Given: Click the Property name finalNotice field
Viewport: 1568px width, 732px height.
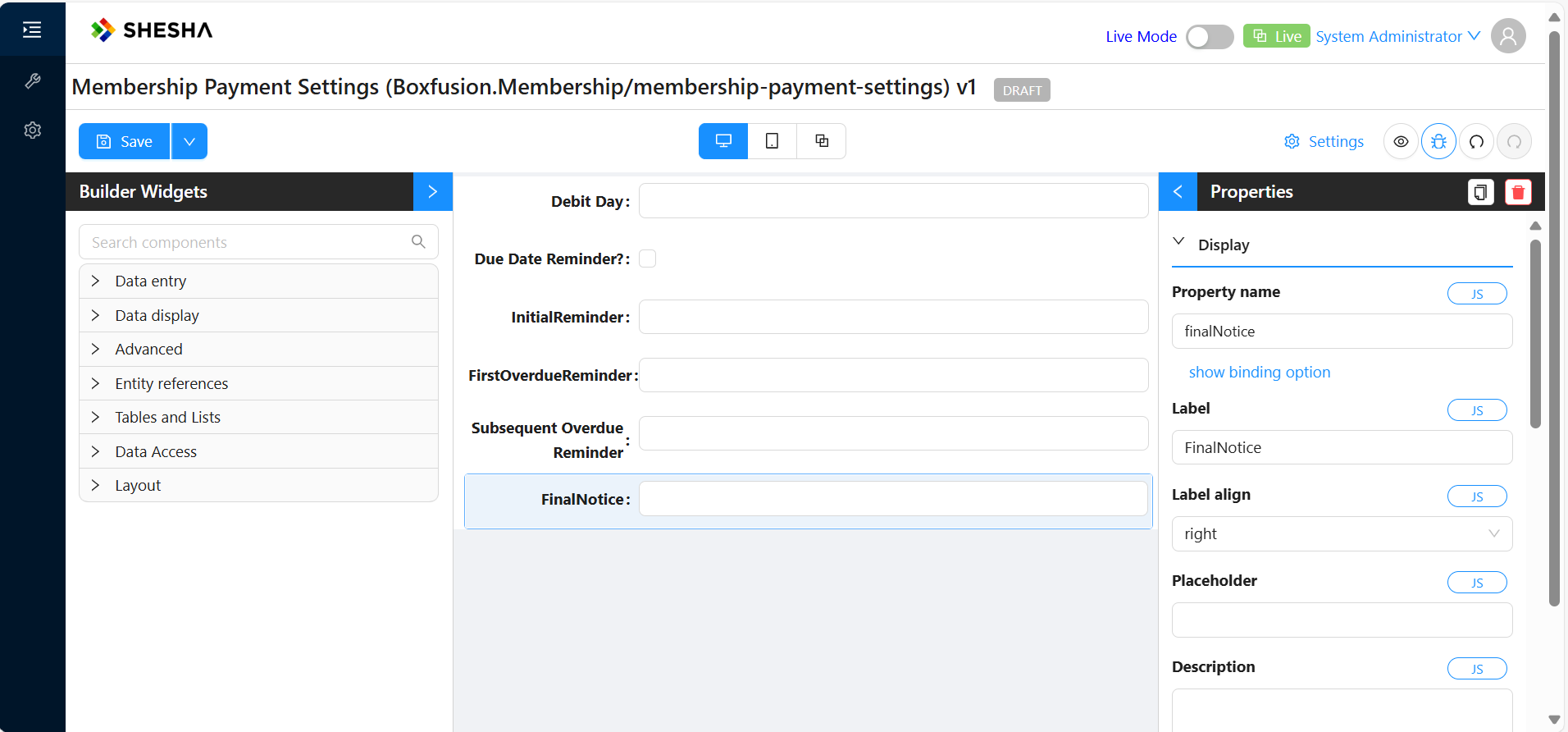Looking at the screenshot, I should (1342, 332).
